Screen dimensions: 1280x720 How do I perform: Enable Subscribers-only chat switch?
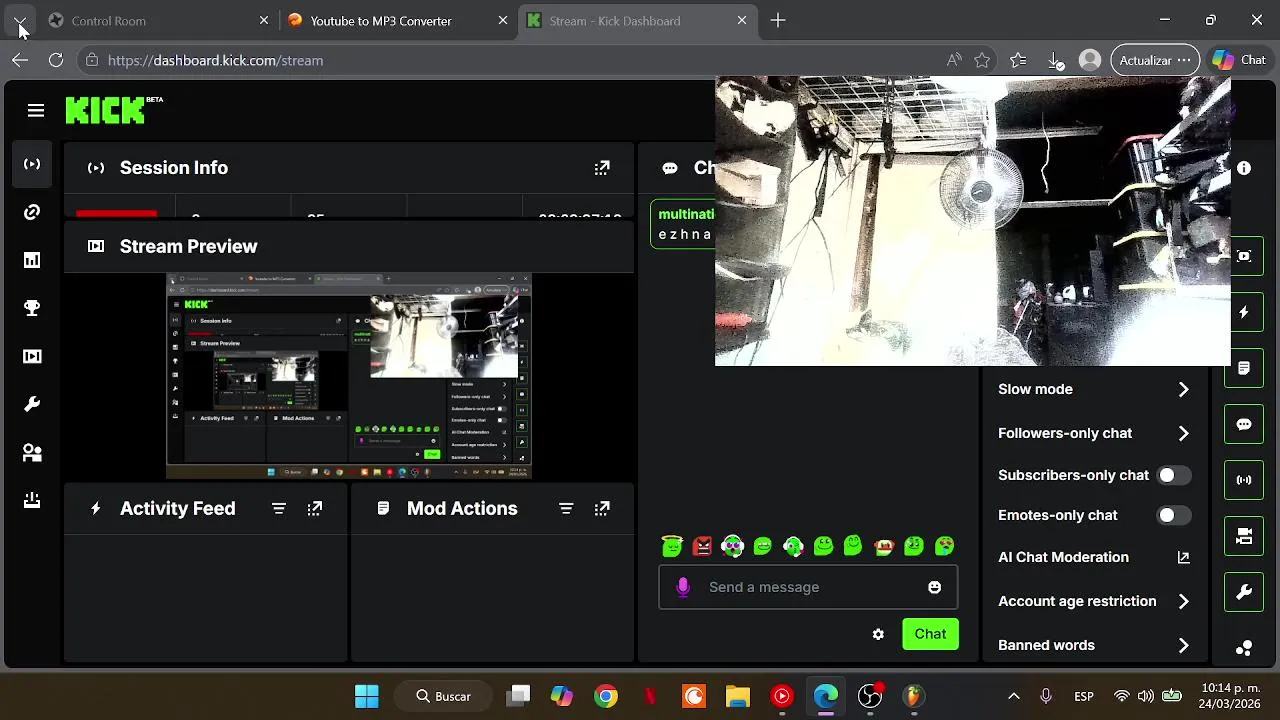(1174, 475)
